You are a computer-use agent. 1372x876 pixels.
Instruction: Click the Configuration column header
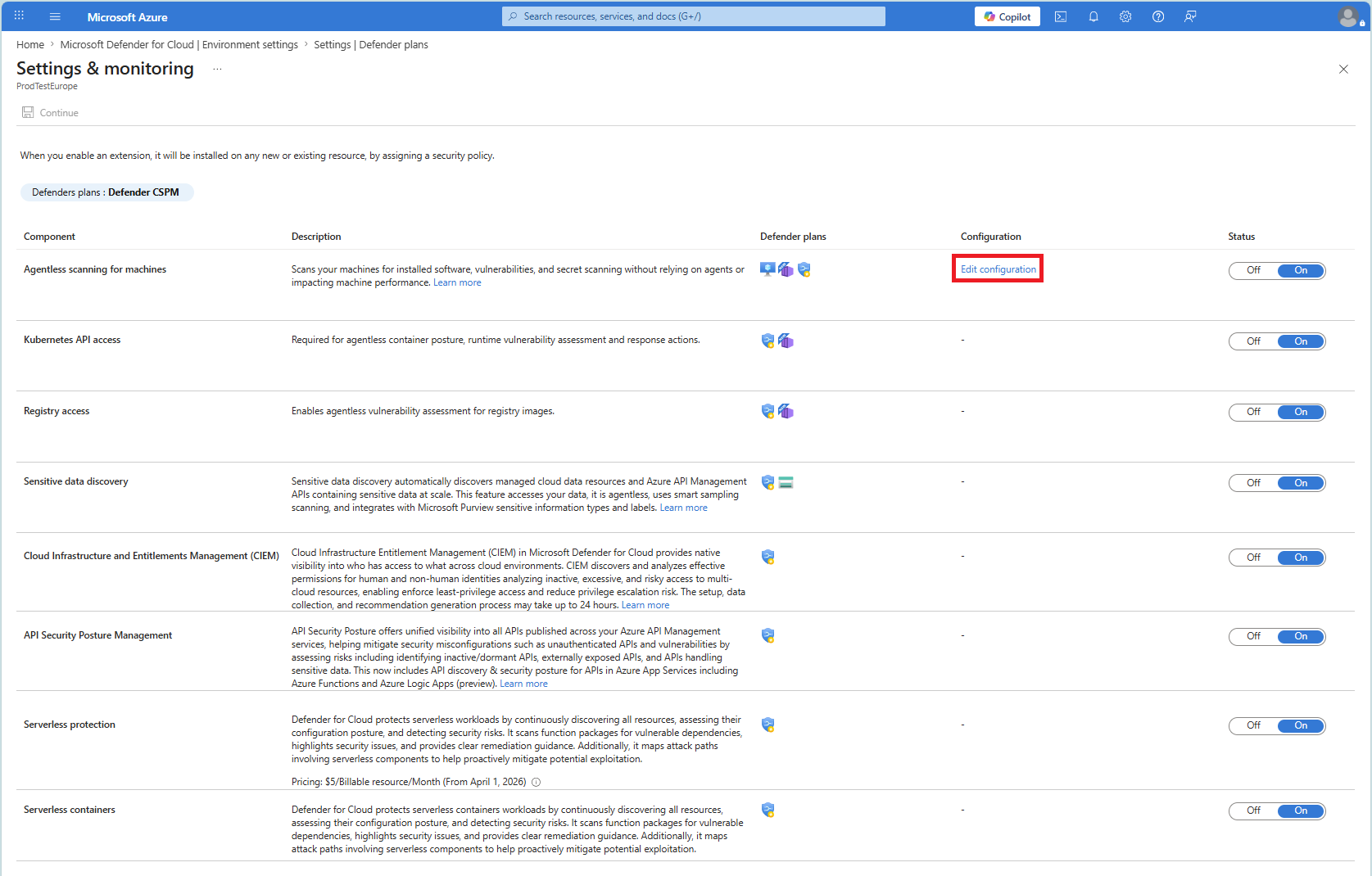pyautogui.click(x=991, y=237)
